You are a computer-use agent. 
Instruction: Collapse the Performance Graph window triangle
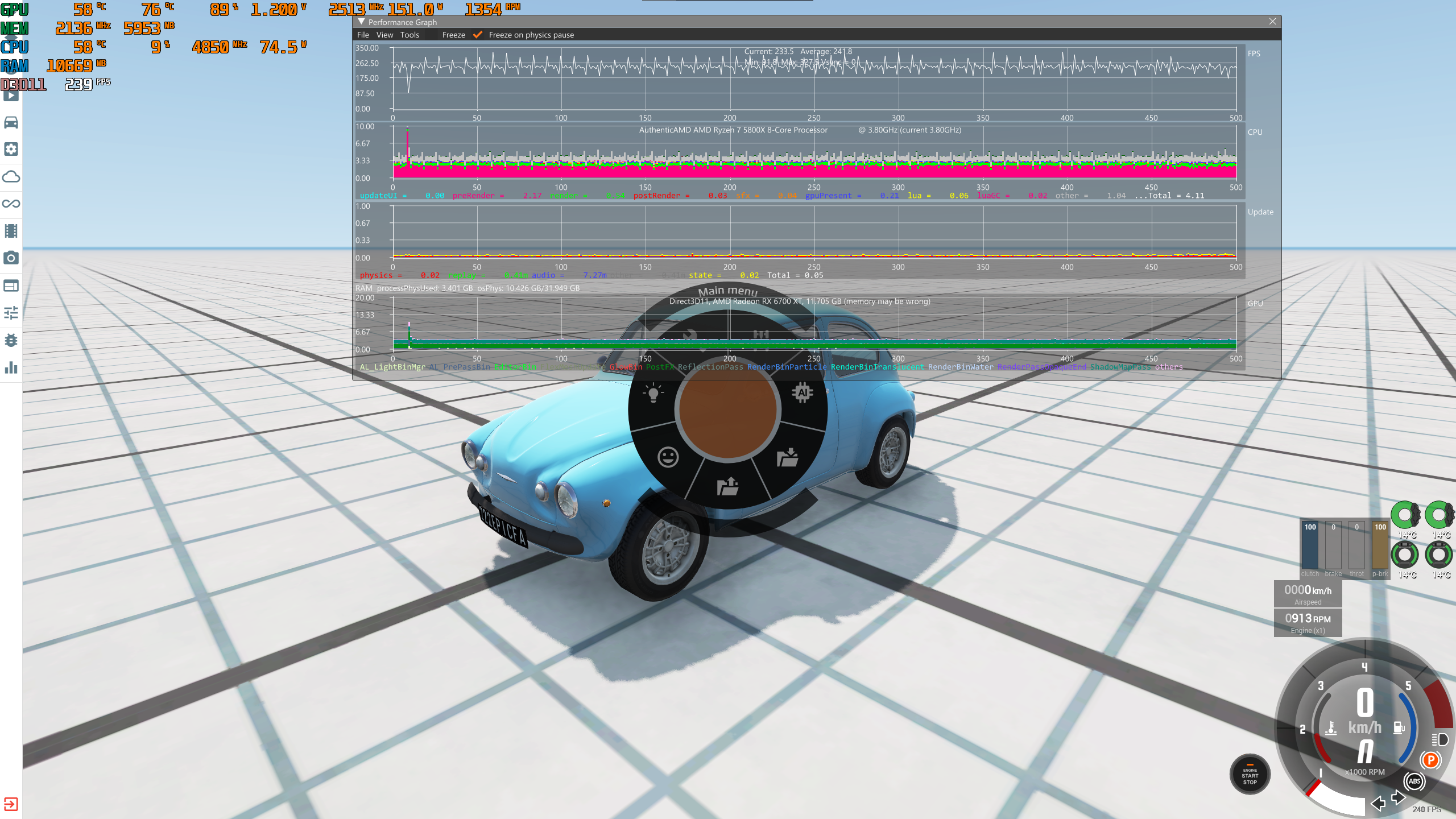[x=361, y=22]
